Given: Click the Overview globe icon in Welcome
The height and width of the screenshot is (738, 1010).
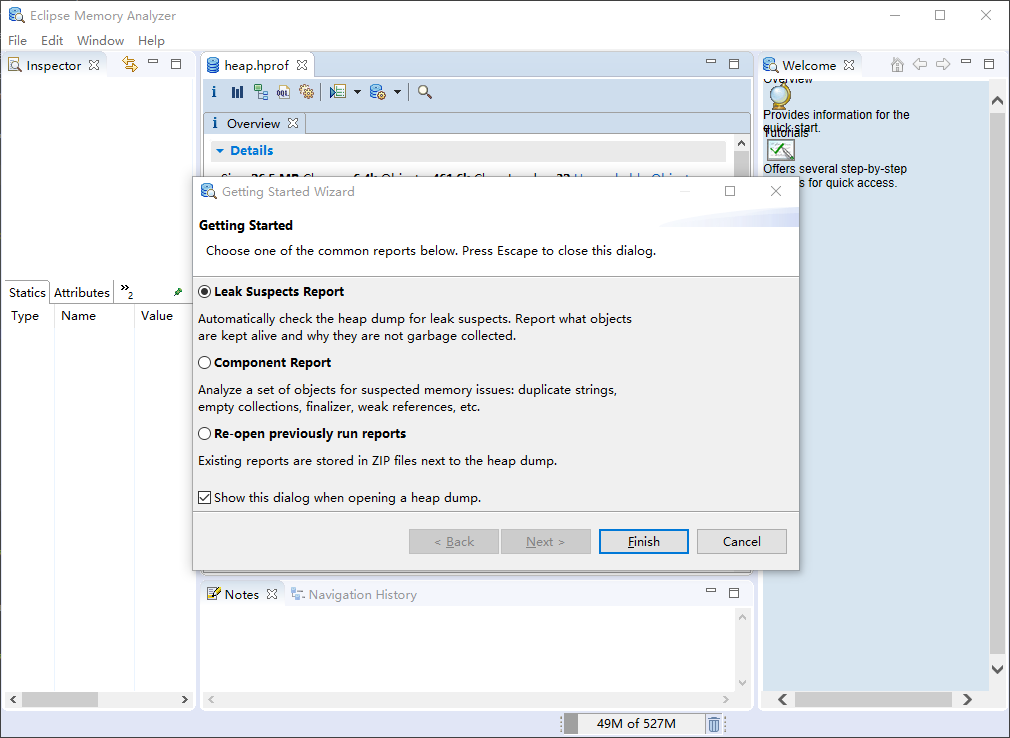Looking at the screenshot, I should 779,97.
